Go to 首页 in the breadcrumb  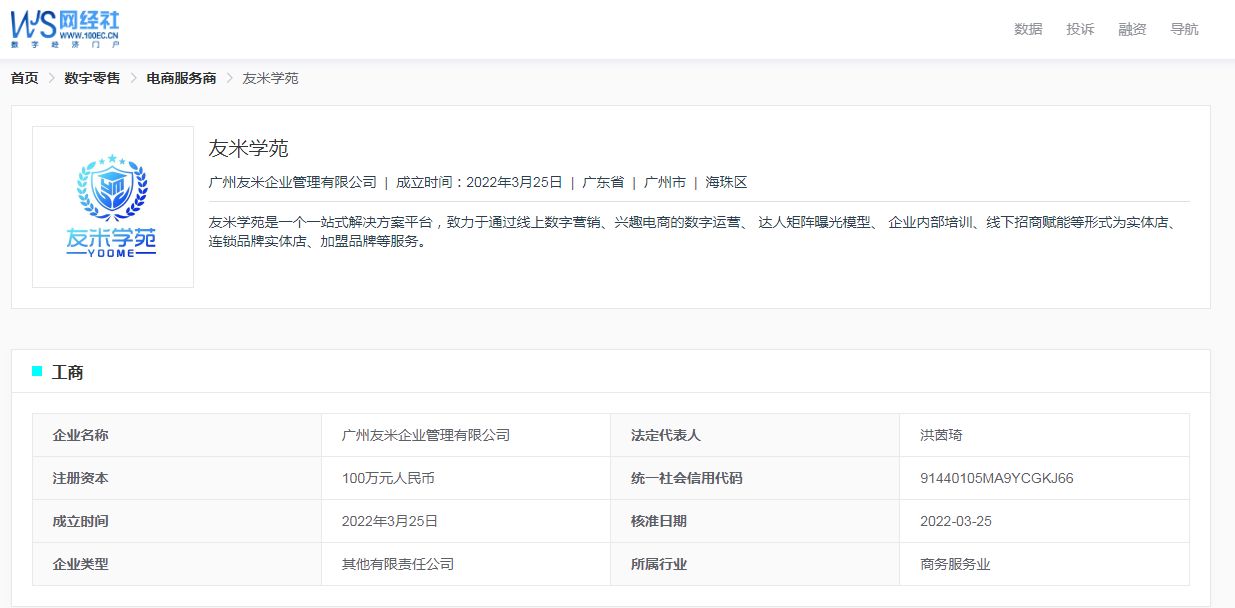tap(24, 78)
